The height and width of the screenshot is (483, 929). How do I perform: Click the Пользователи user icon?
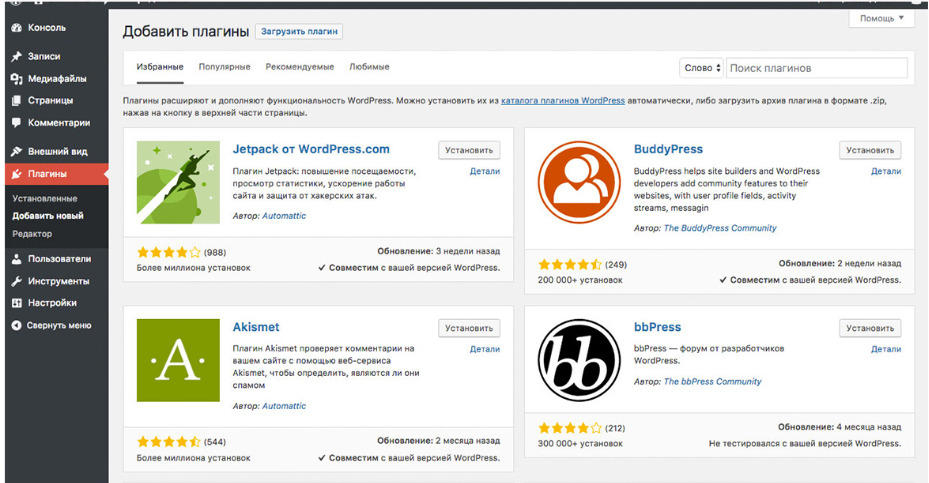17,259
